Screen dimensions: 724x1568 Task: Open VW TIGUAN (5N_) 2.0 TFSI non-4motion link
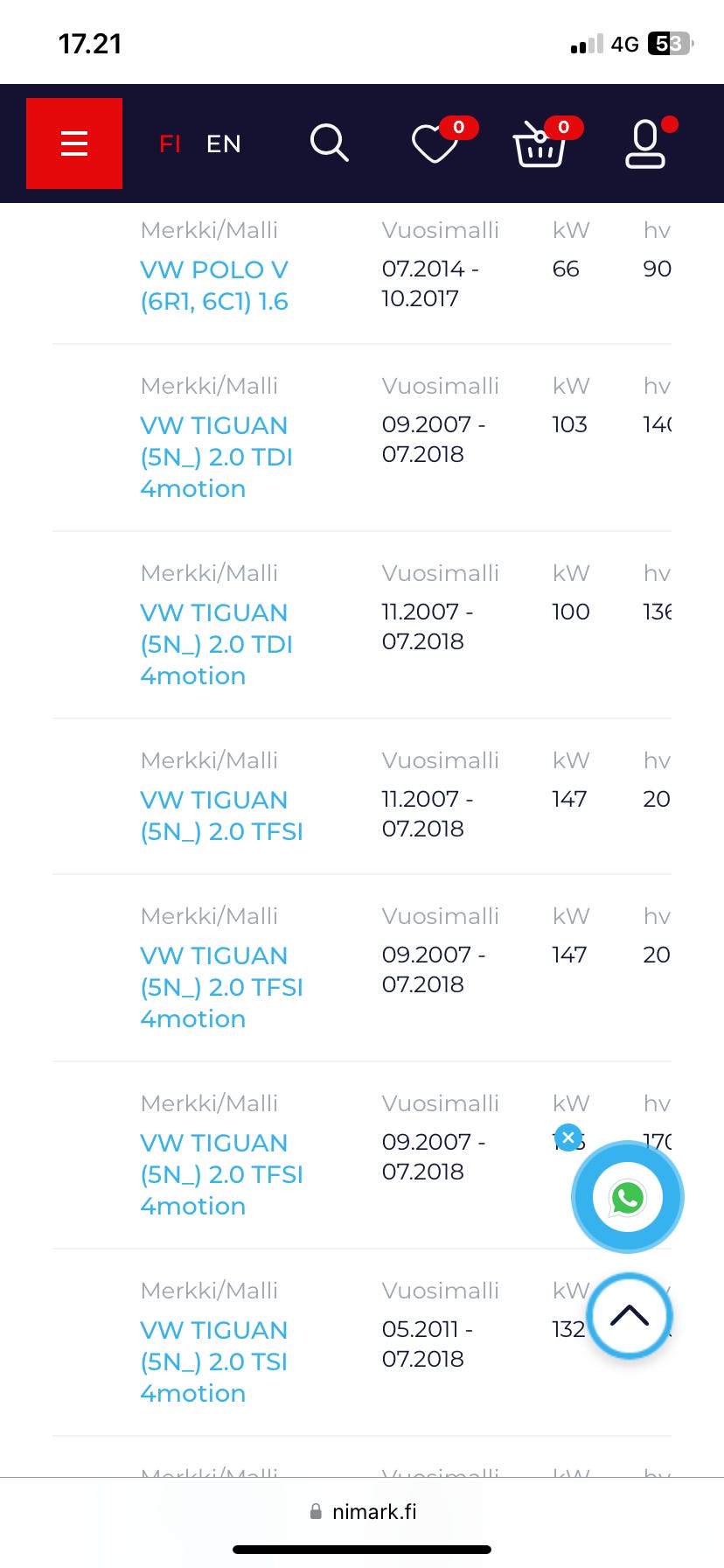click(221, 815)
